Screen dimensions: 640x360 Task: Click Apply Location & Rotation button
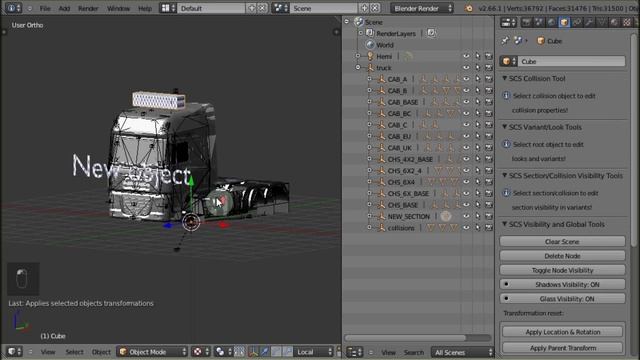pyautogui.click(x=562, y=332)
